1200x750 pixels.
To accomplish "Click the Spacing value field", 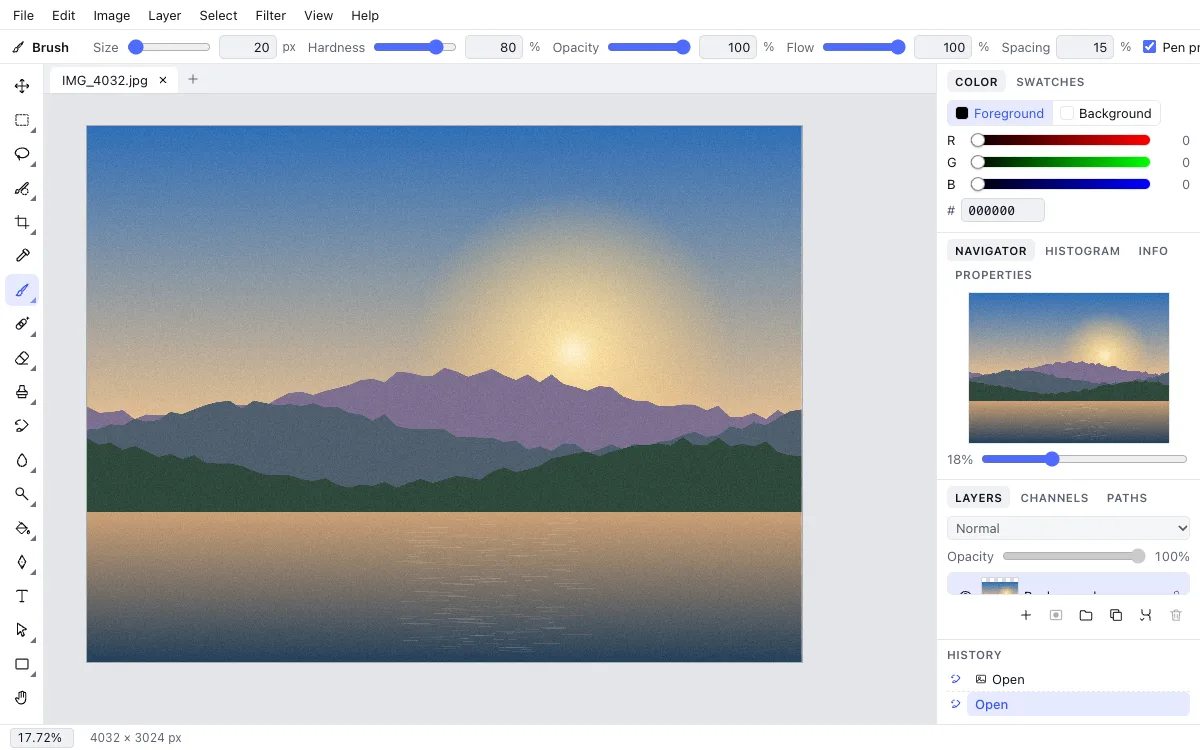I will click(1085, 47).
